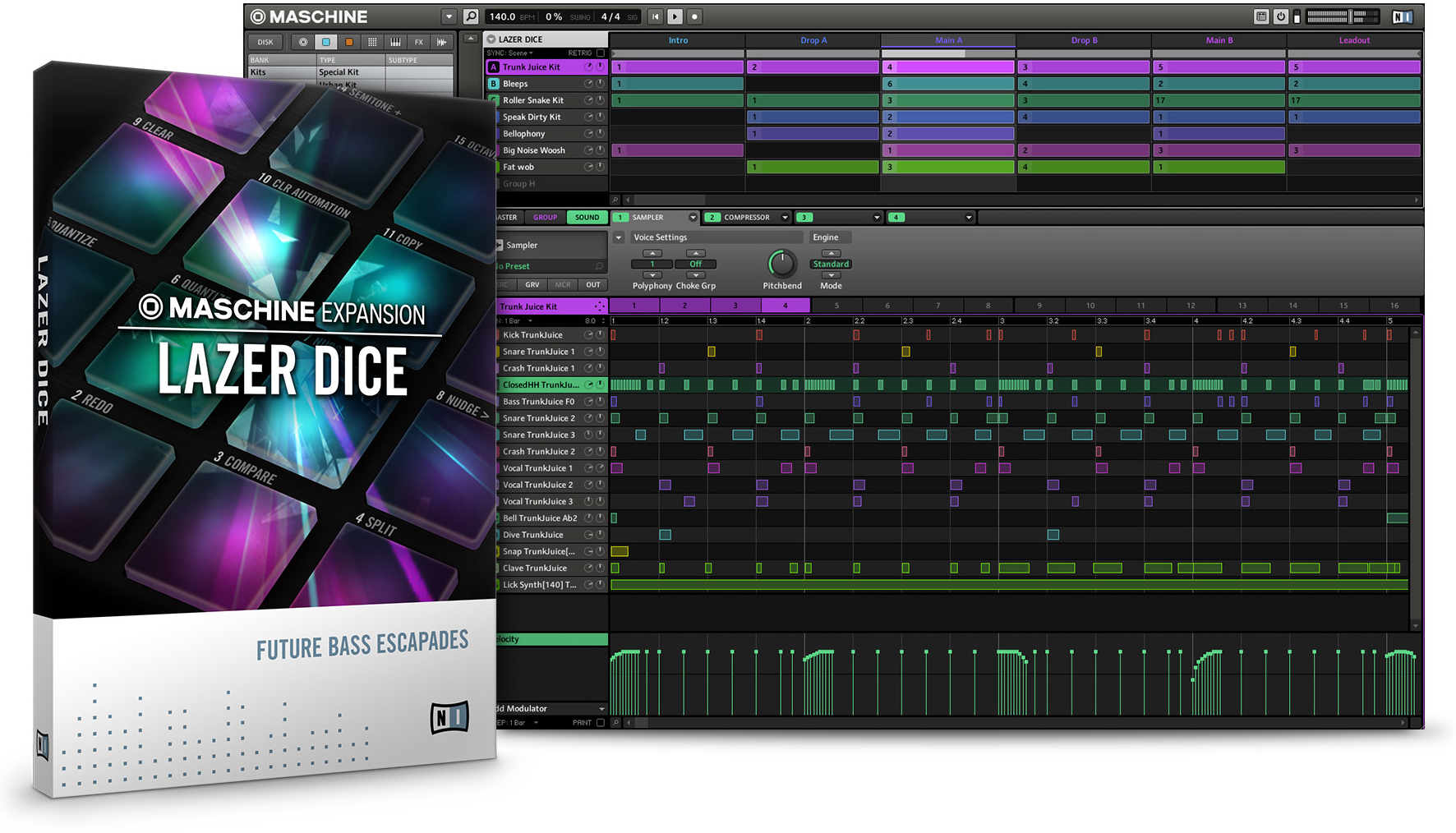Select the grid Patterns browser filter icon
The image size is (1456, 833).
click(x=372, y=42)
